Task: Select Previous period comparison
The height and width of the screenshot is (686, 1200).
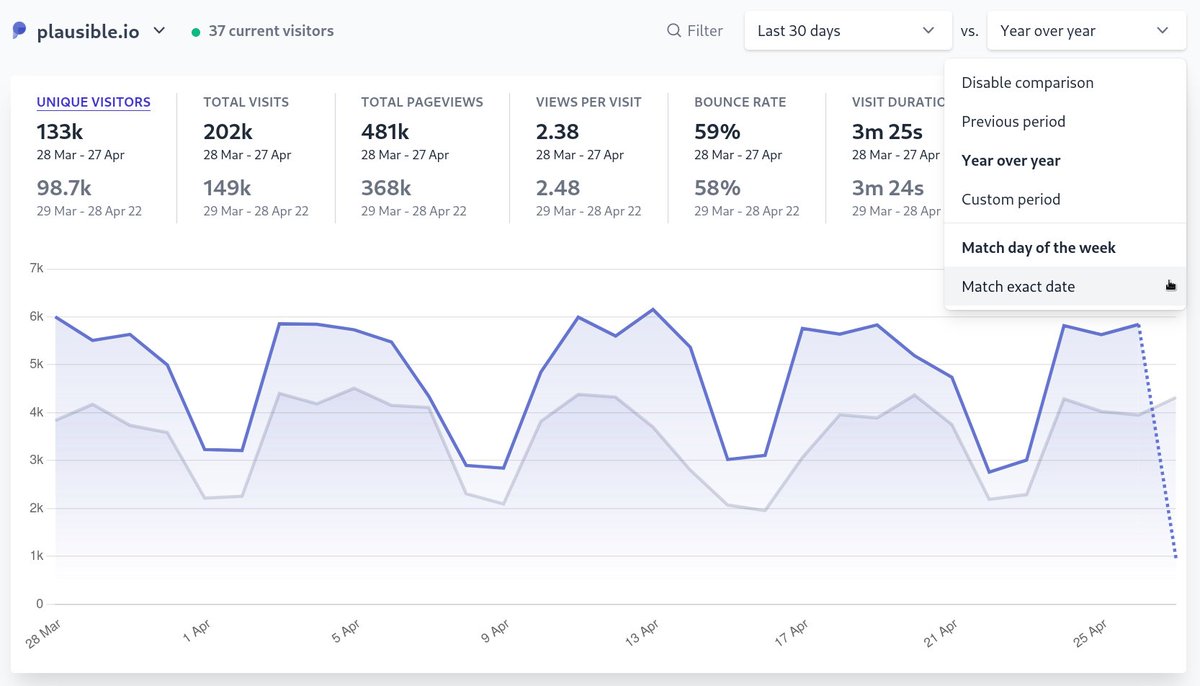Action: click(1011, 121)
